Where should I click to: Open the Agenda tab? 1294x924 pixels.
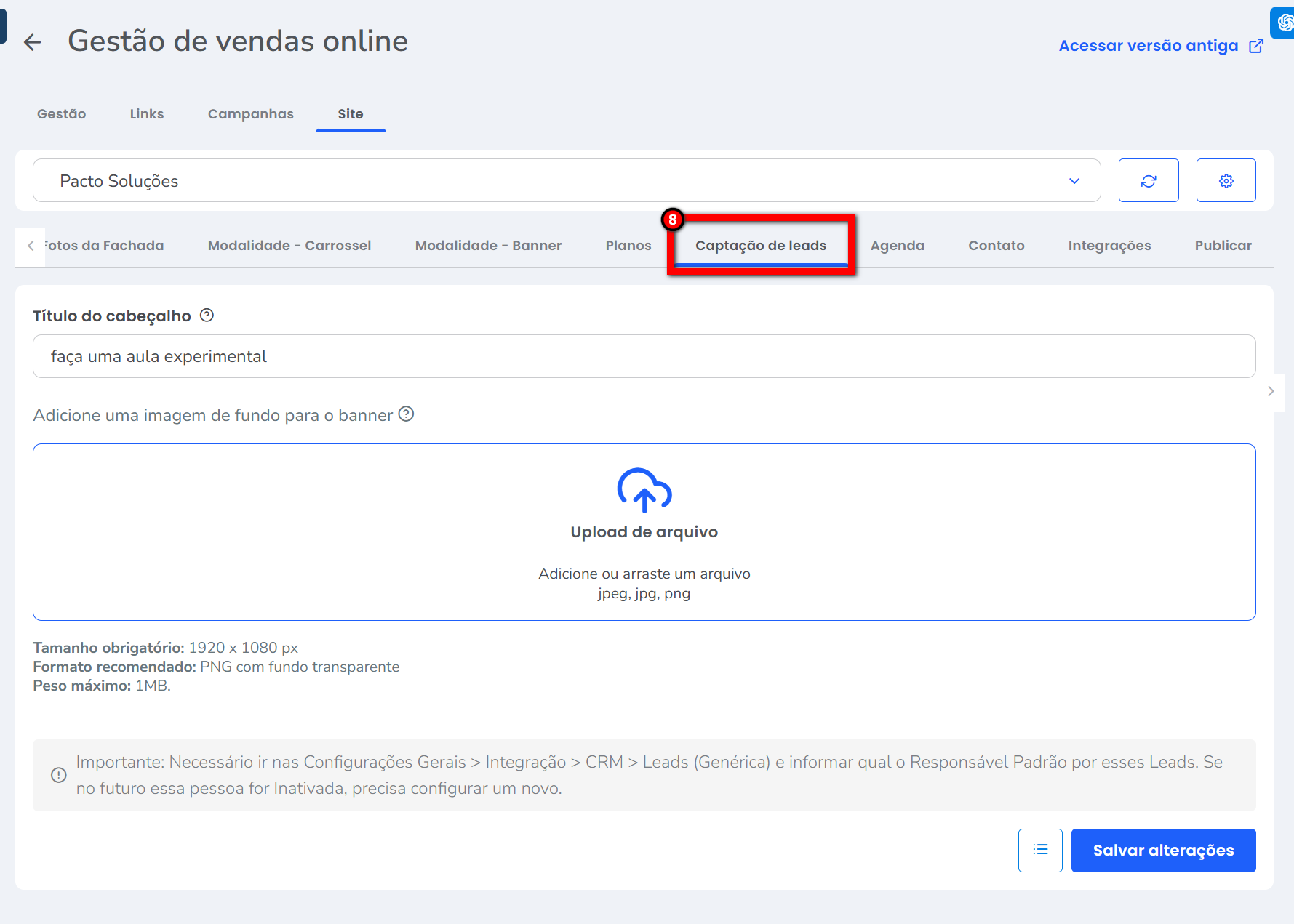tap(897, 246)
